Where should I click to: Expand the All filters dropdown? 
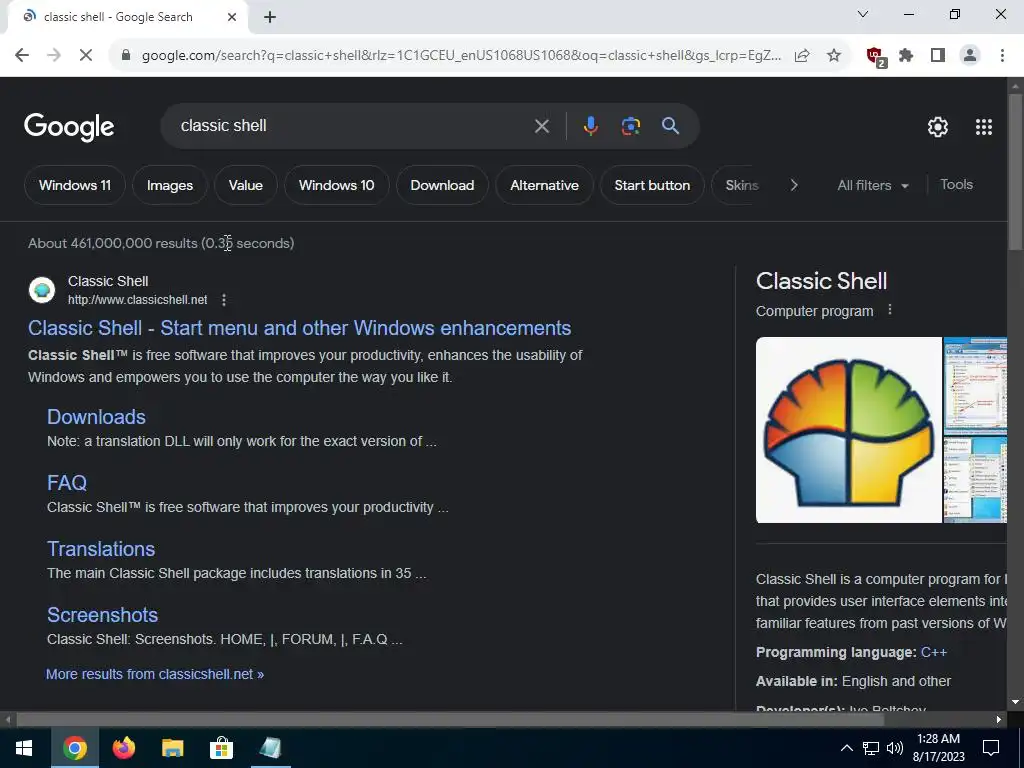click(872, 185)
